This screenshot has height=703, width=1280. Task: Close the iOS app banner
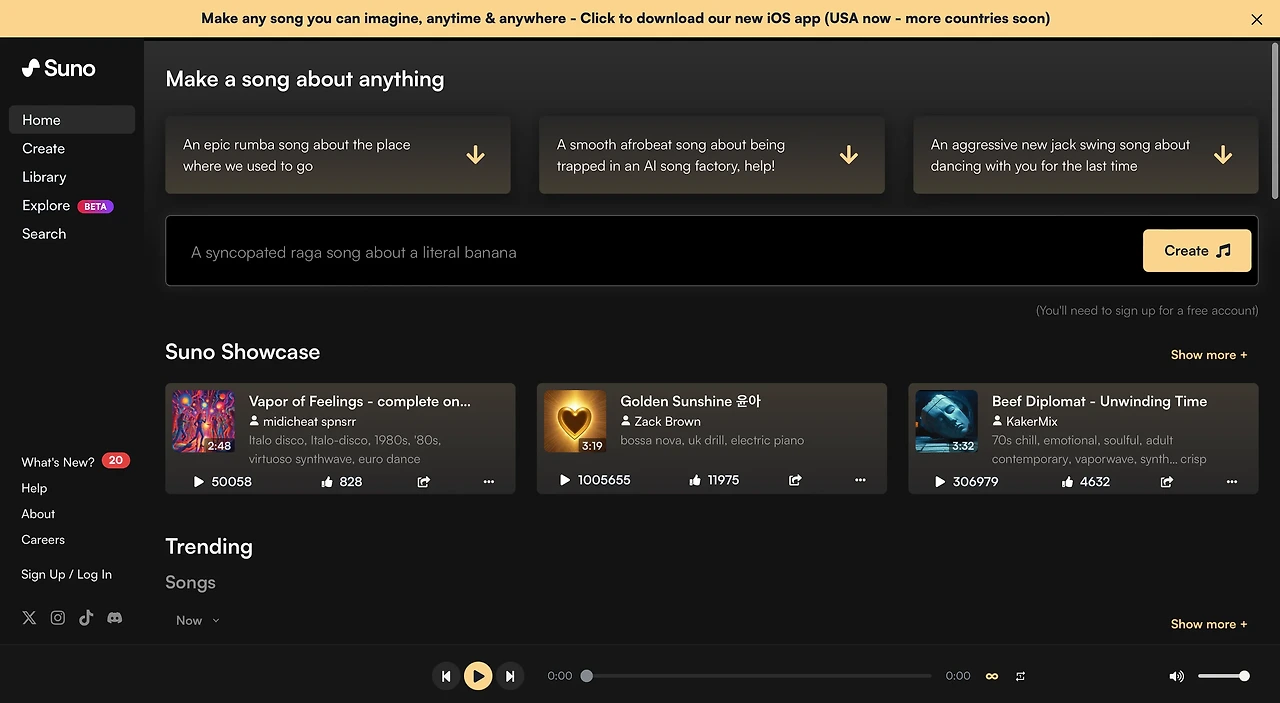coord(1257,19)
